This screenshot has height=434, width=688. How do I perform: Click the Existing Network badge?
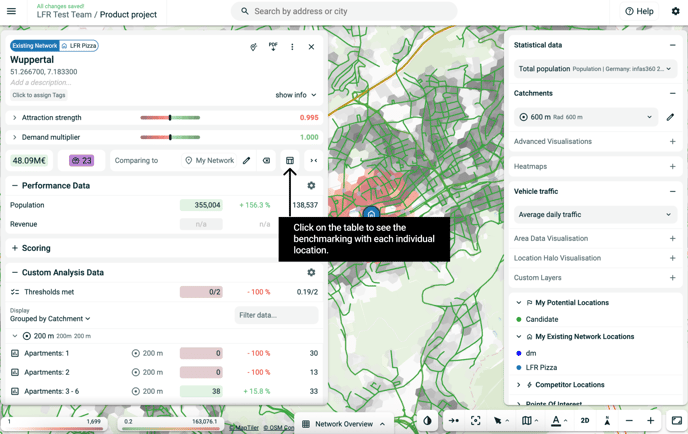click(35, 46)
